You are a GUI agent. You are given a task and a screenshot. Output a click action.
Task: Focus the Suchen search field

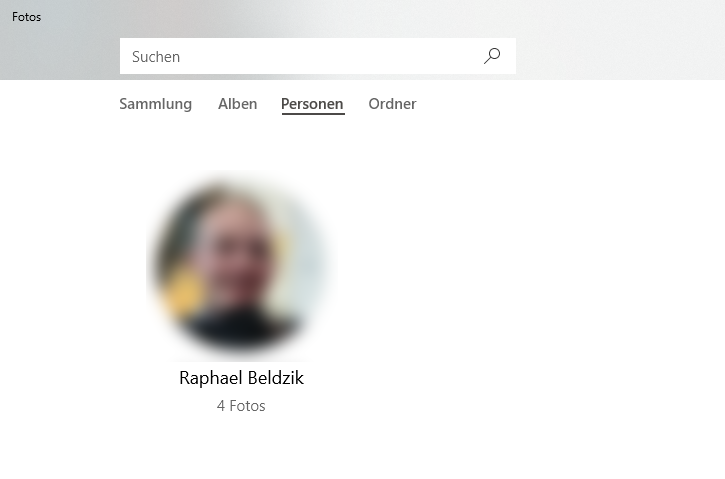coord(318,56)
